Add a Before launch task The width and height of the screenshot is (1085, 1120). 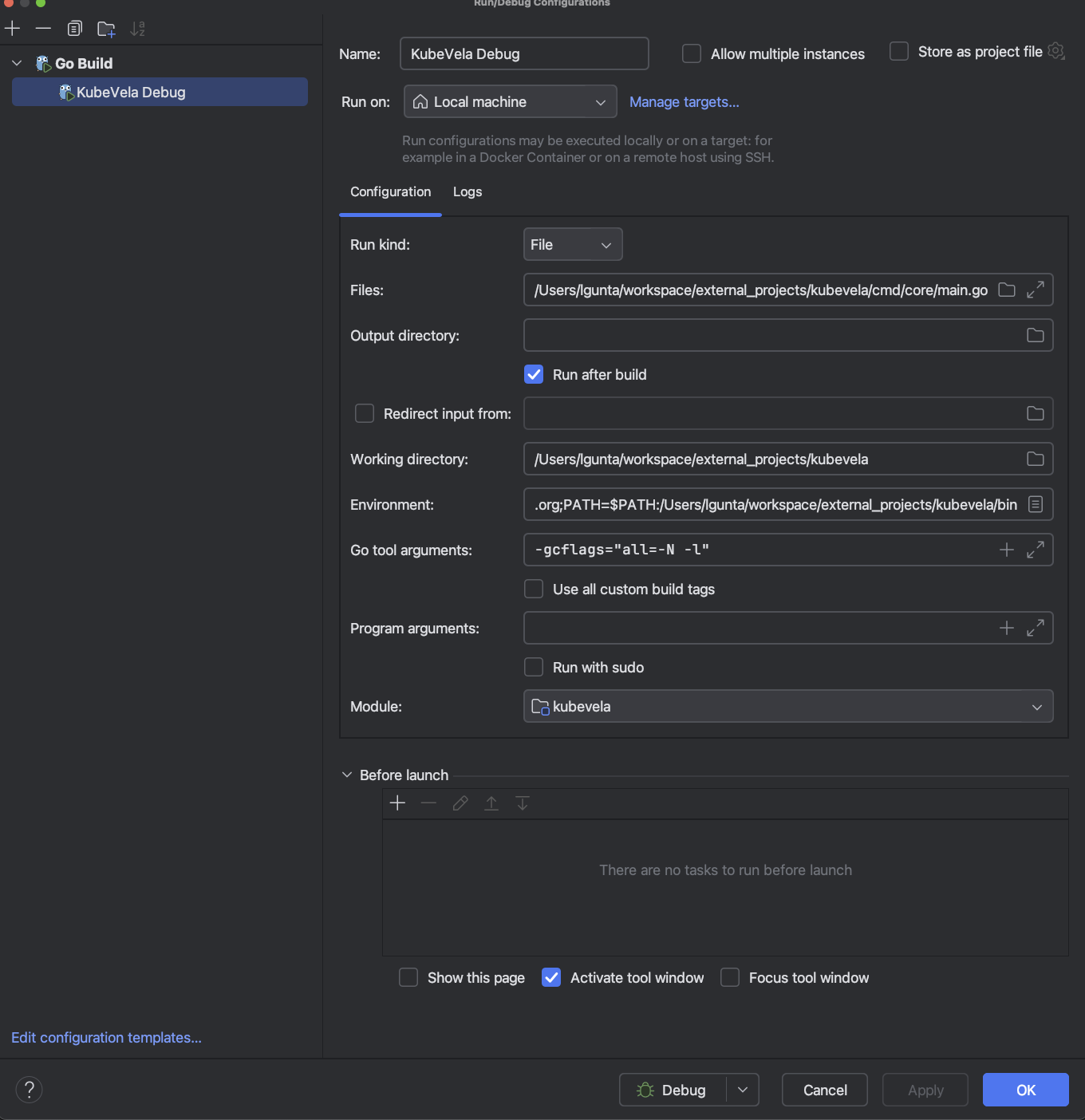point(397,803)
